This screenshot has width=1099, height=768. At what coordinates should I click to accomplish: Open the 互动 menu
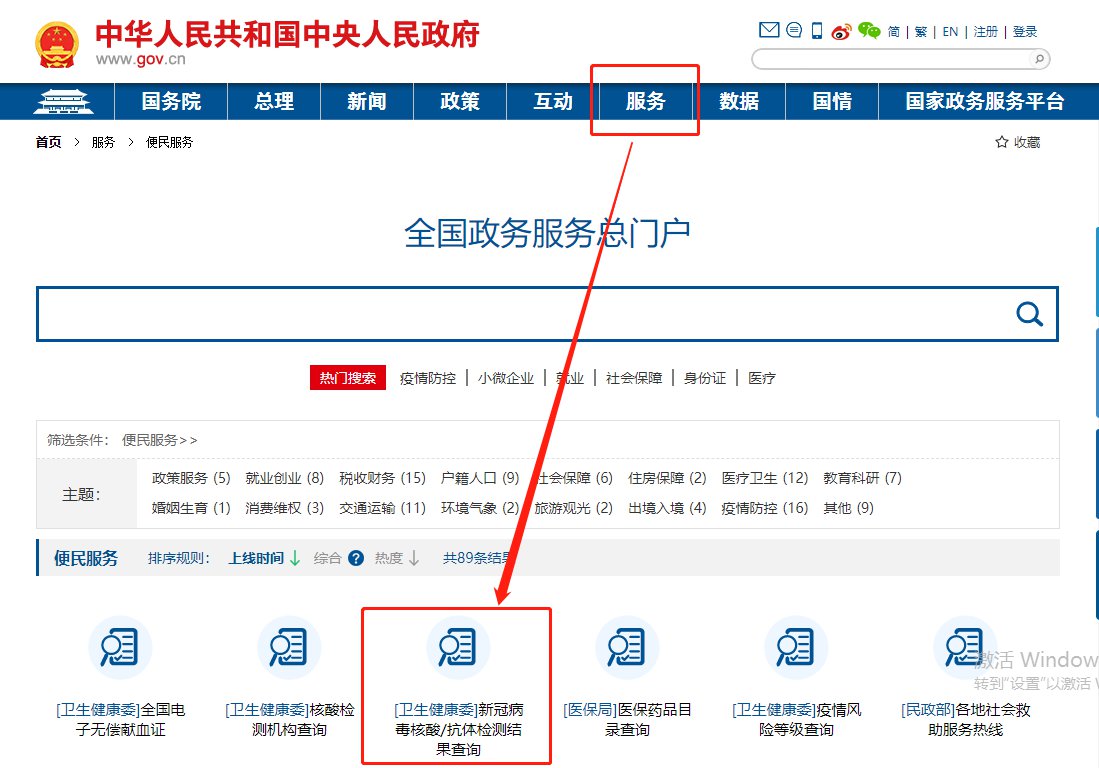pyautogui.click(x=553, y=102)
